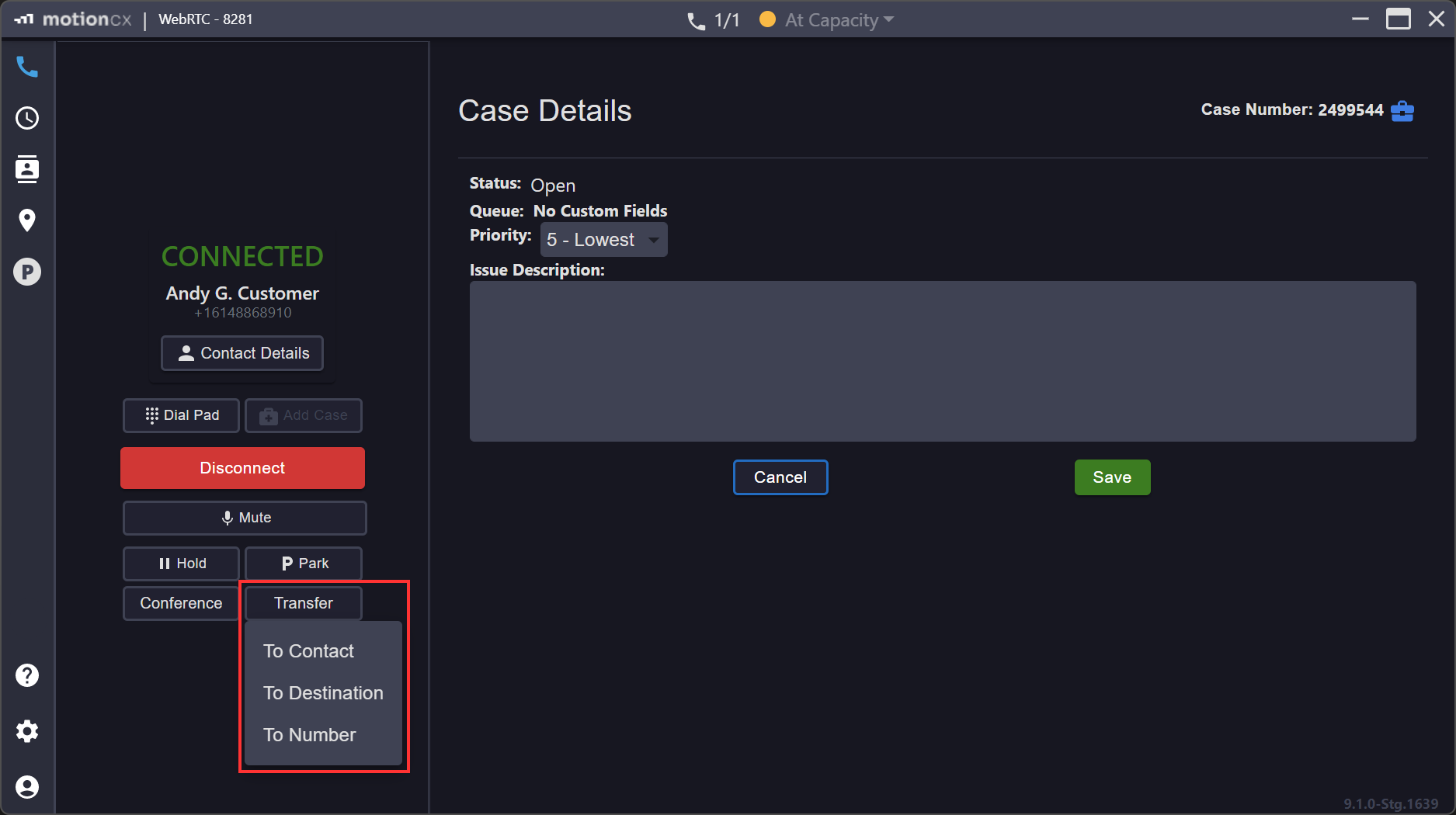1456x815 pixels.
Task: Open the Priority 5 - Lowest dropdown
Action: pos(603,240)
